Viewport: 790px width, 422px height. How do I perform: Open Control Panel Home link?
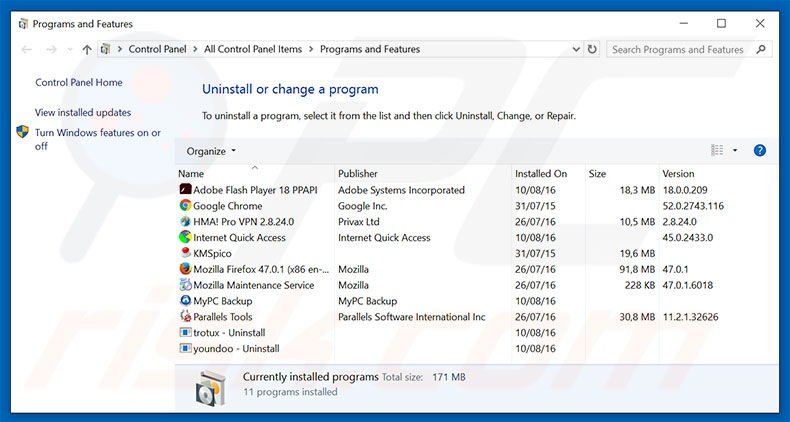pos(79,83)
